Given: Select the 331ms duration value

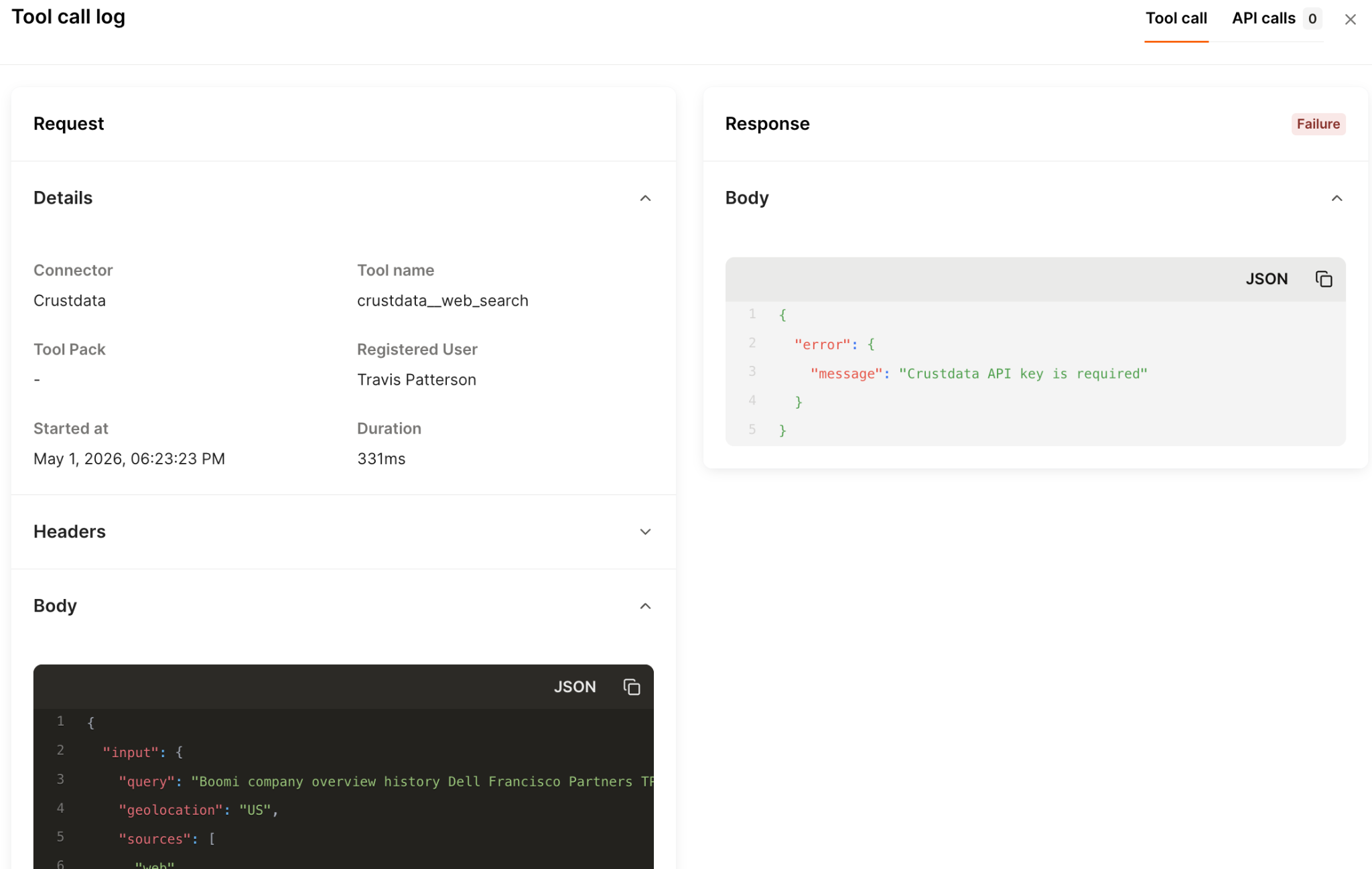Looking at the screenshot, I should click(381, 458).
